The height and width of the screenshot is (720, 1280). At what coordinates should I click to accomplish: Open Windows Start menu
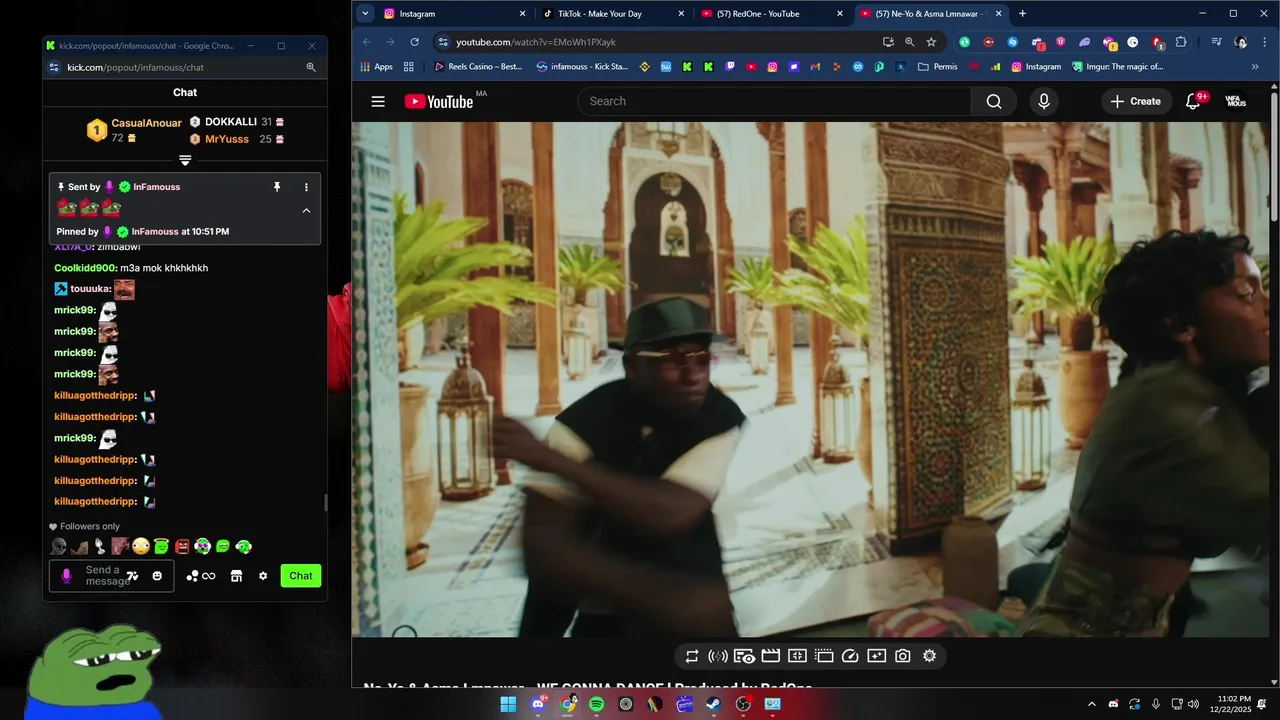pos(508,704)
